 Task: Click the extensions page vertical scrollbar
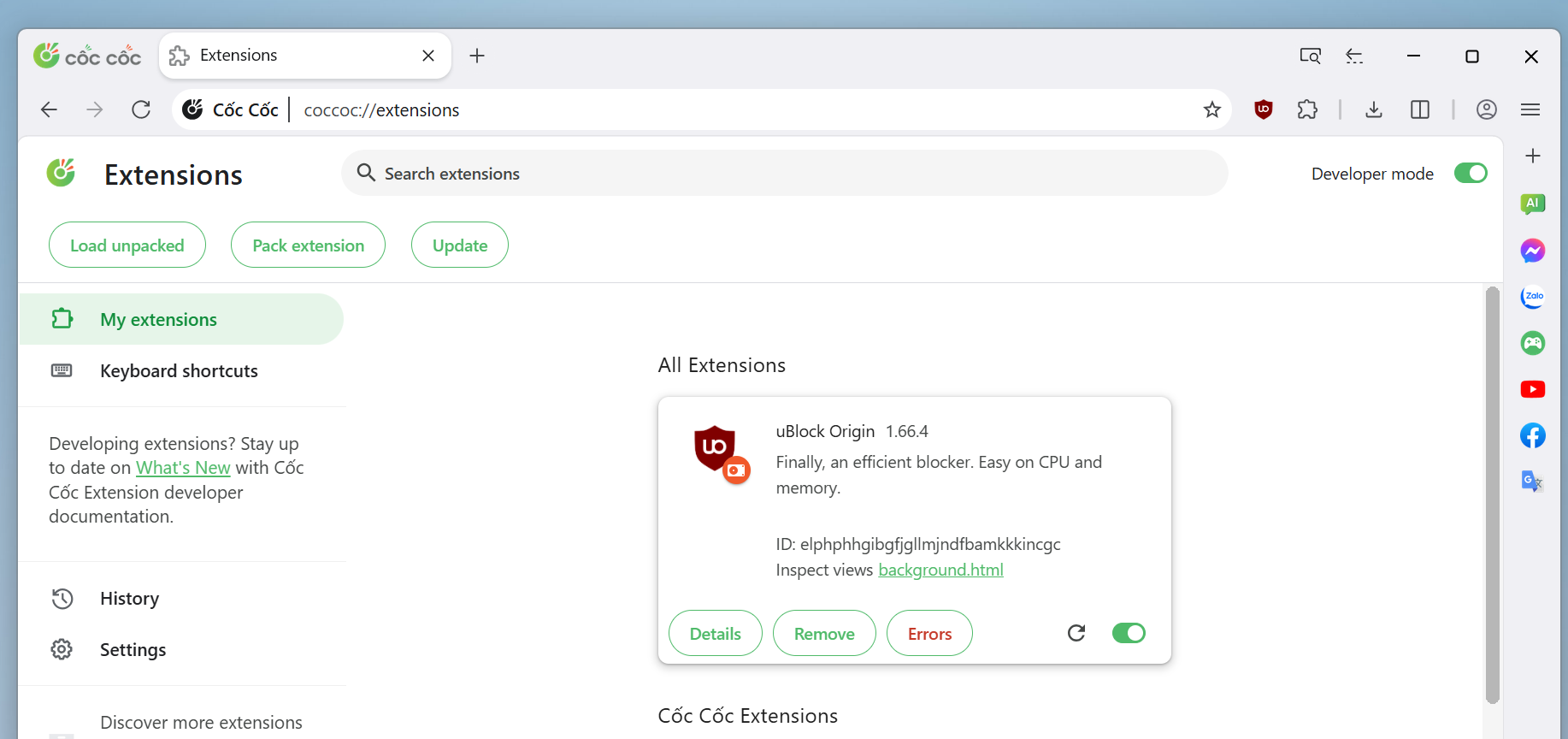pyautogui.click(x=1493, y=495)
